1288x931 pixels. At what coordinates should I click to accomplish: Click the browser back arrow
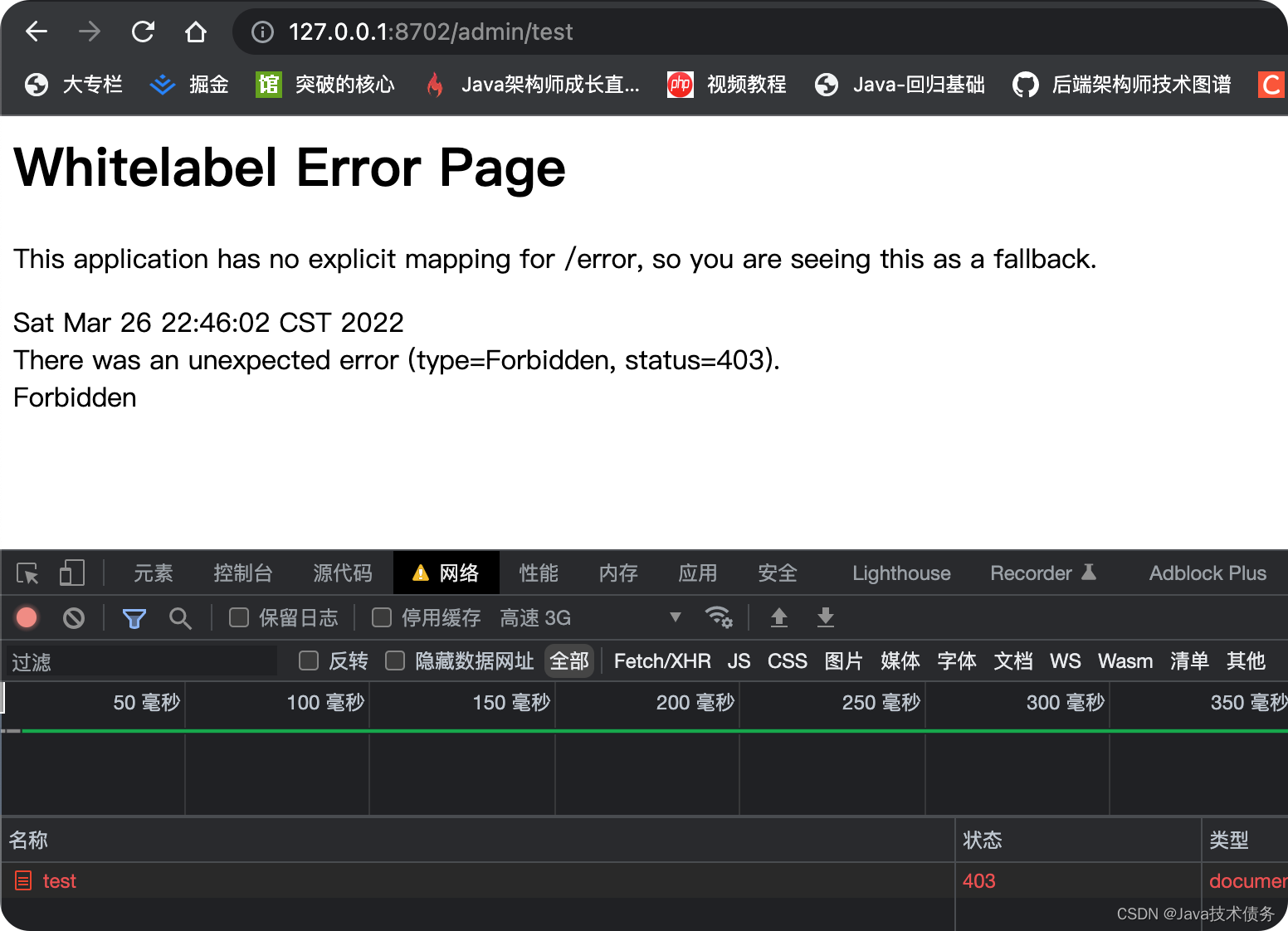(x=37, y=32)
